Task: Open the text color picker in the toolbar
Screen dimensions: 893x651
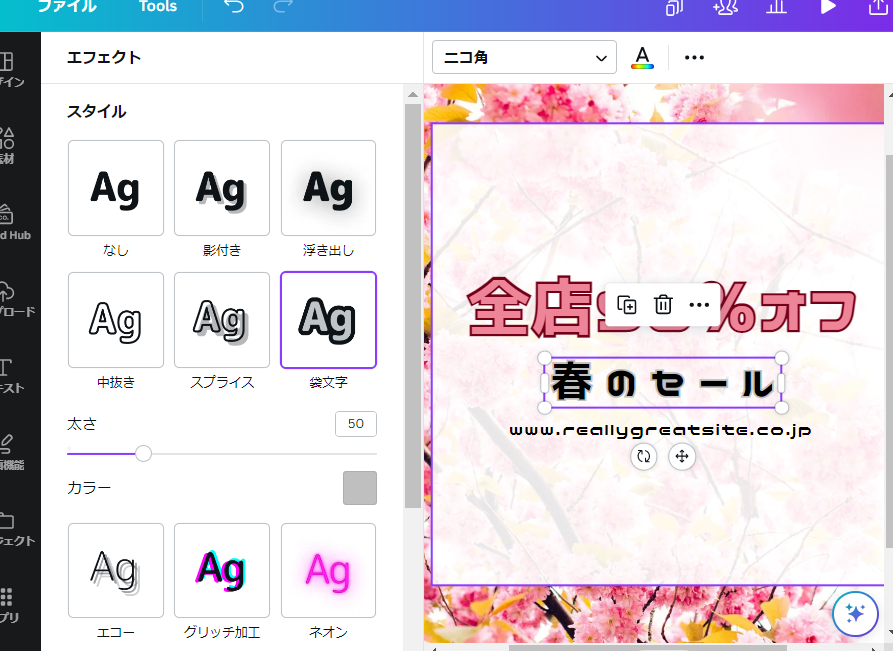Action: pyautogui.click(x=642, y=57)
